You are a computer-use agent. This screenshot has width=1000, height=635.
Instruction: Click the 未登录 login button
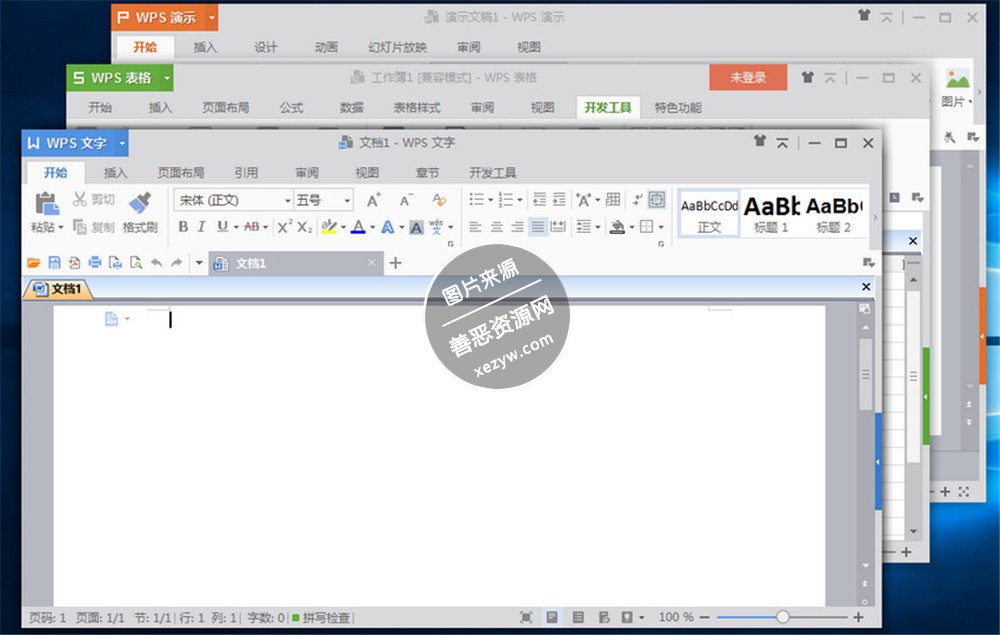pos(748,77)
